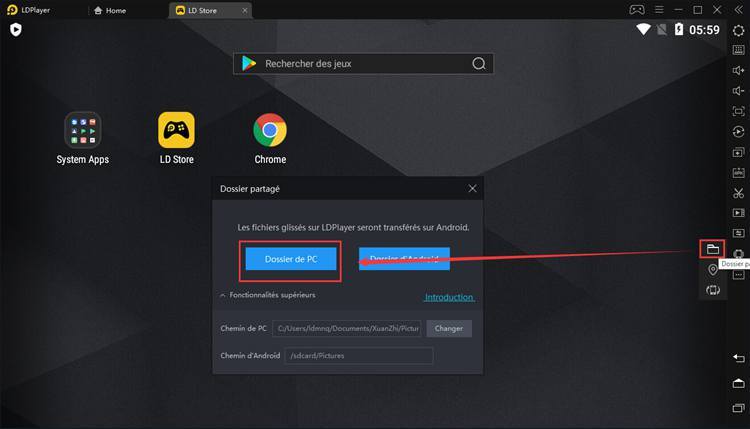The height and width of the screenshot is (429, 750).
Task: Open keyboard mapping tool
Action: click(x=739, y=50)
